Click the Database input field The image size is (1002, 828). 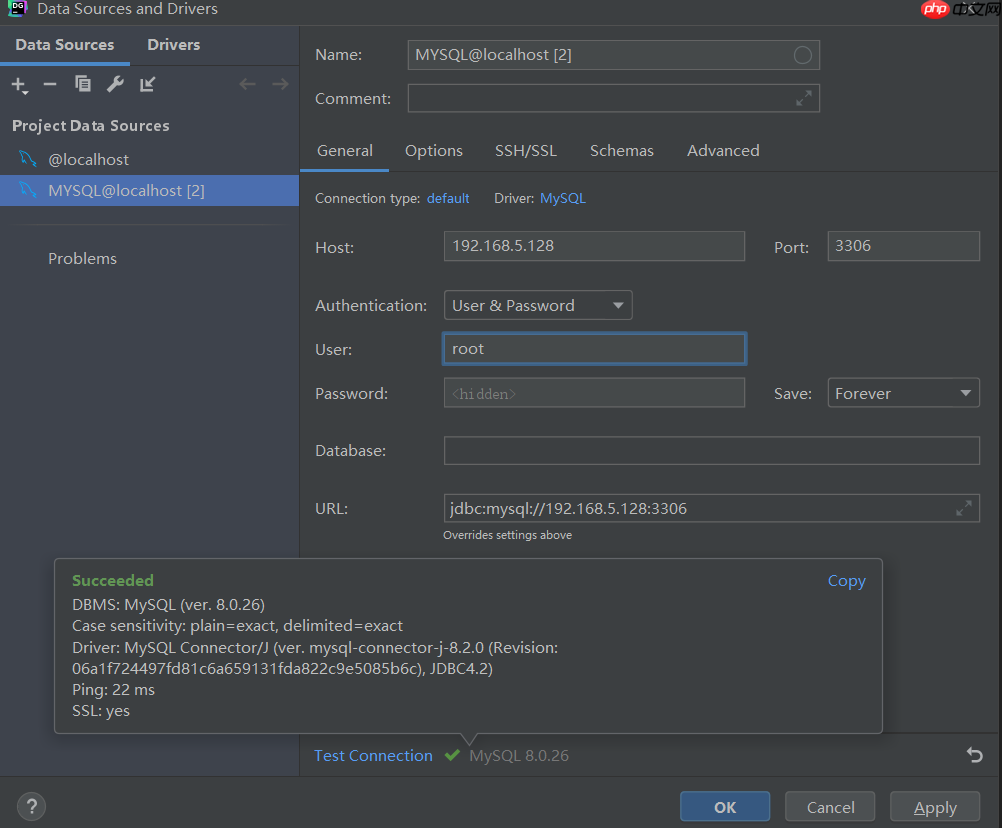click(712, 450)
